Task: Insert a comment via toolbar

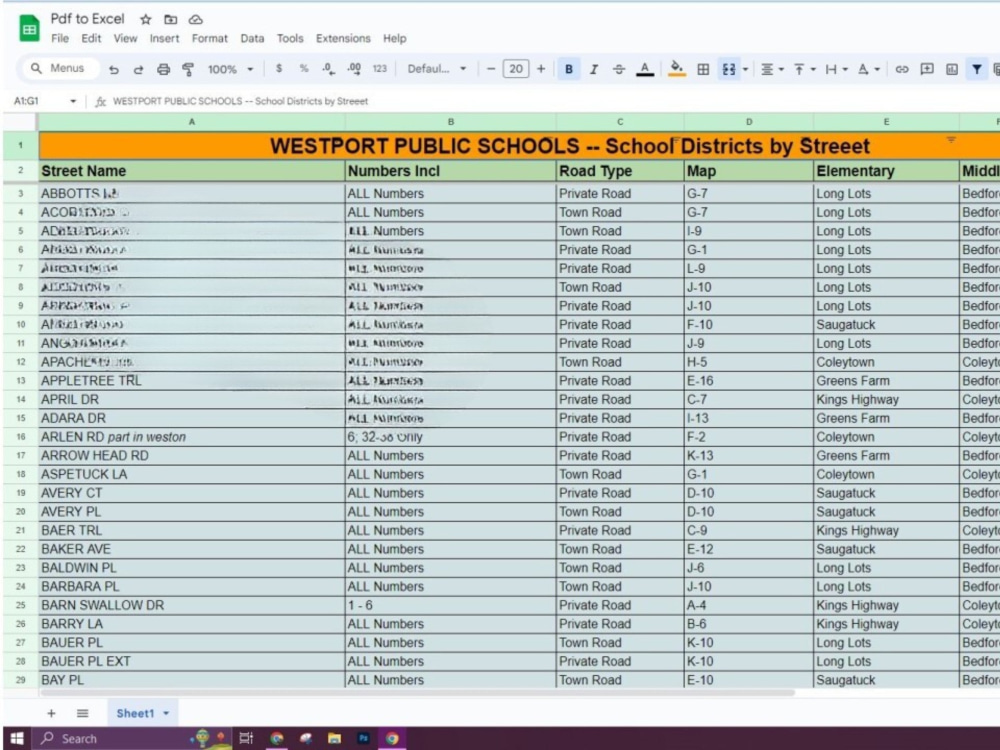Action: point(927,69)
